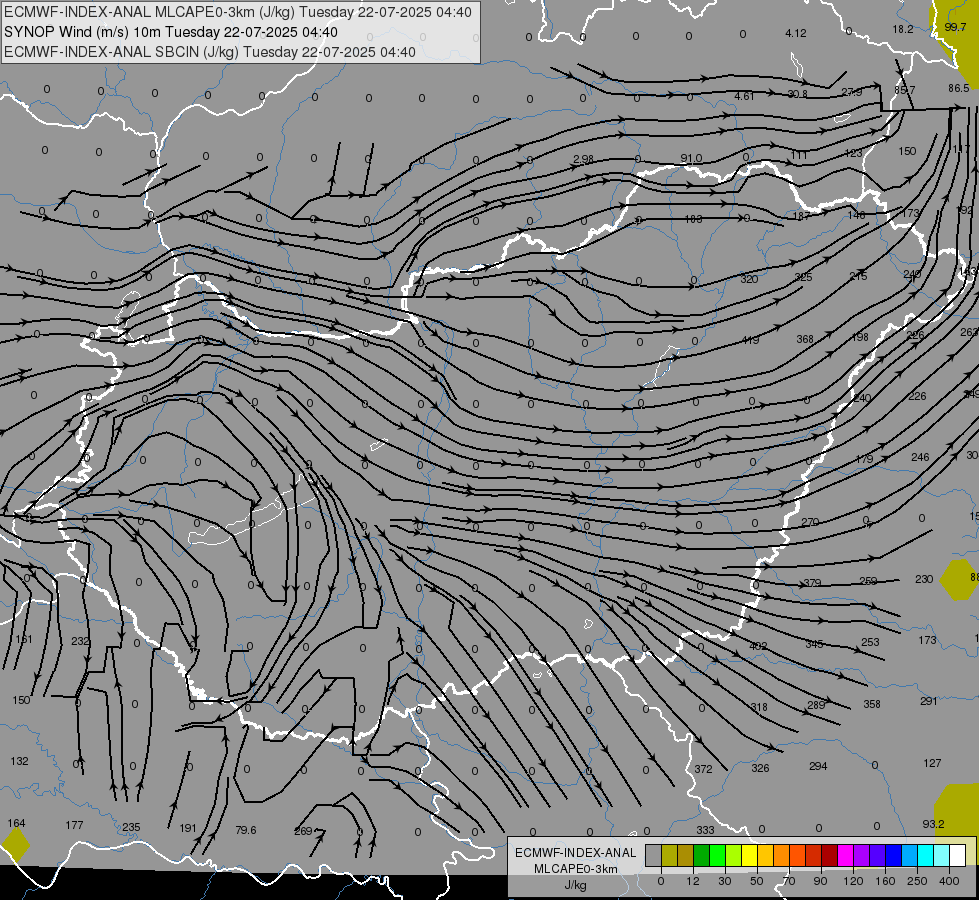
Task: Click the legend tick label '12'
Action: point(692,881)
